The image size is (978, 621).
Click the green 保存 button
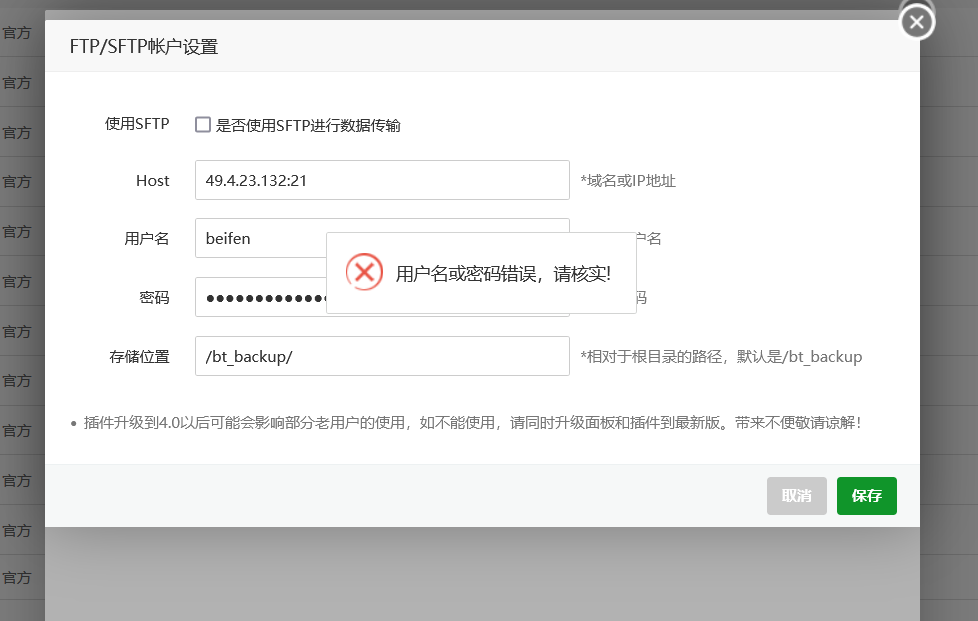866,496
